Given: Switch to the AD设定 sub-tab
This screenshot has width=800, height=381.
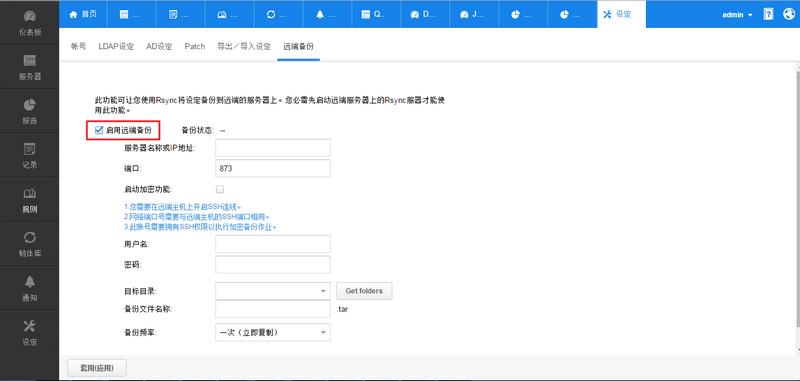Looking at the screenshot, I should pos(159,46).
